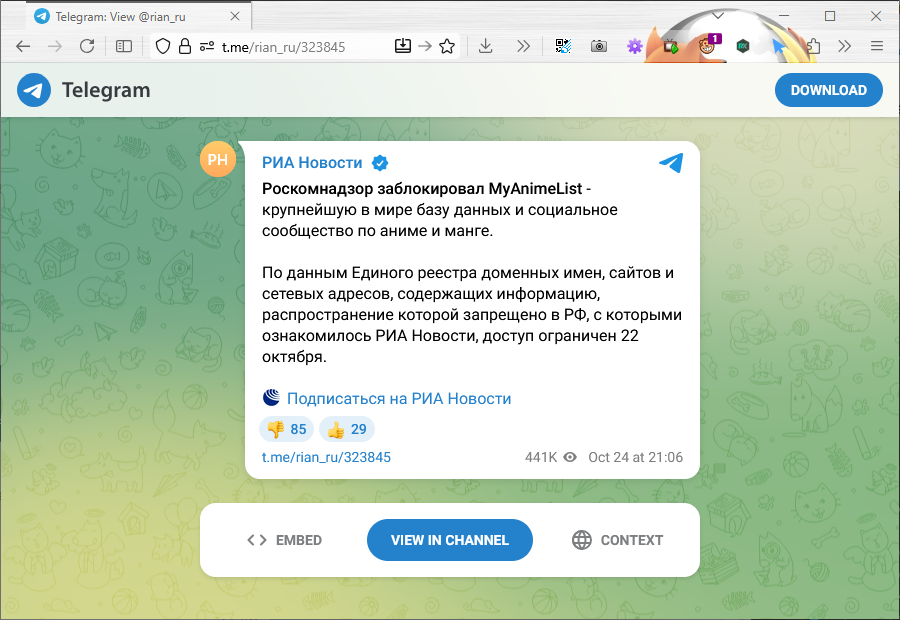Toggle reader view in the toolbar

click(x=124, y=46)
